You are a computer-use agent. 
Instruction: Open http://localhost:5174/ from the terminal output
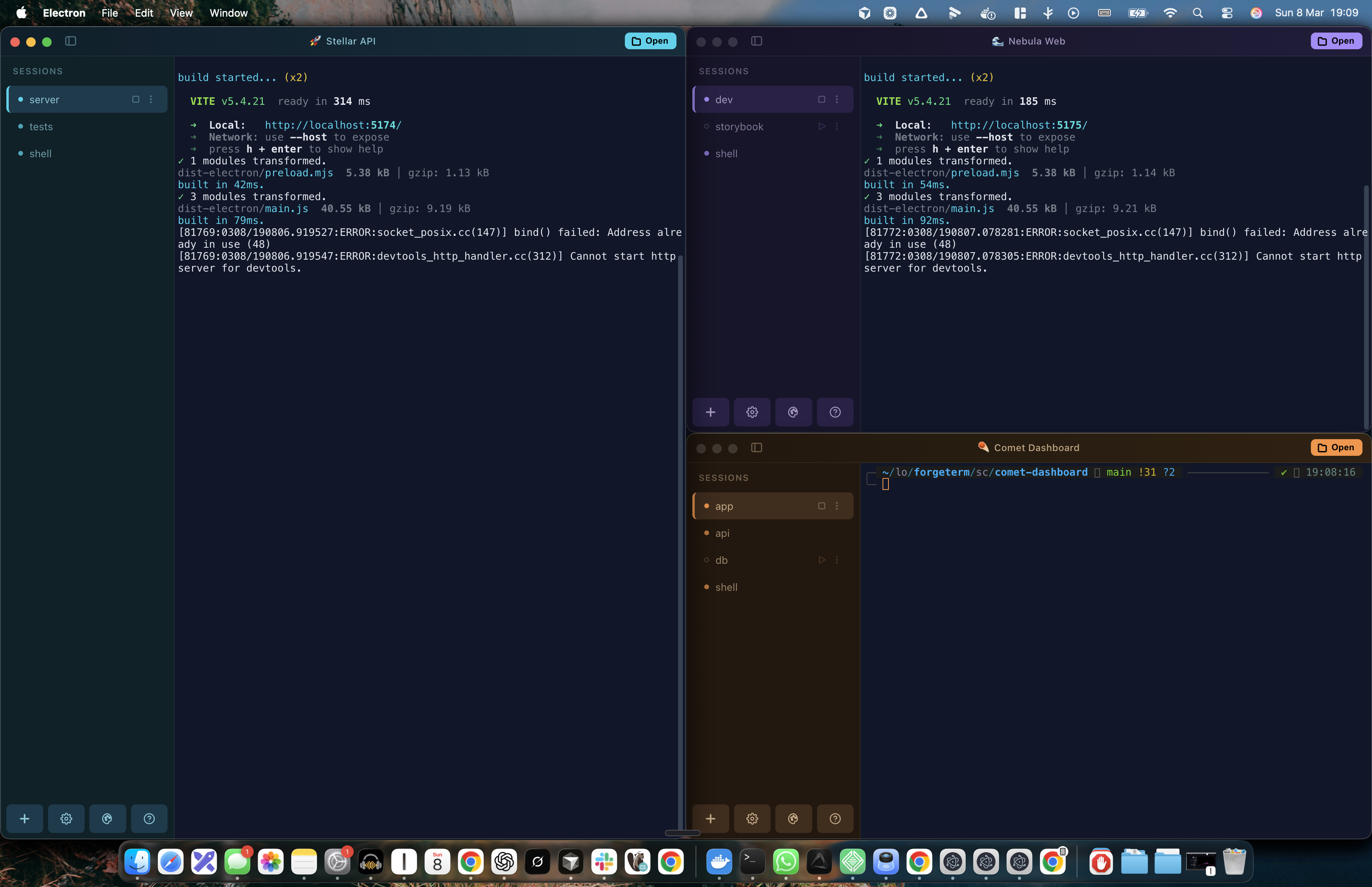[x=333, y=124]
